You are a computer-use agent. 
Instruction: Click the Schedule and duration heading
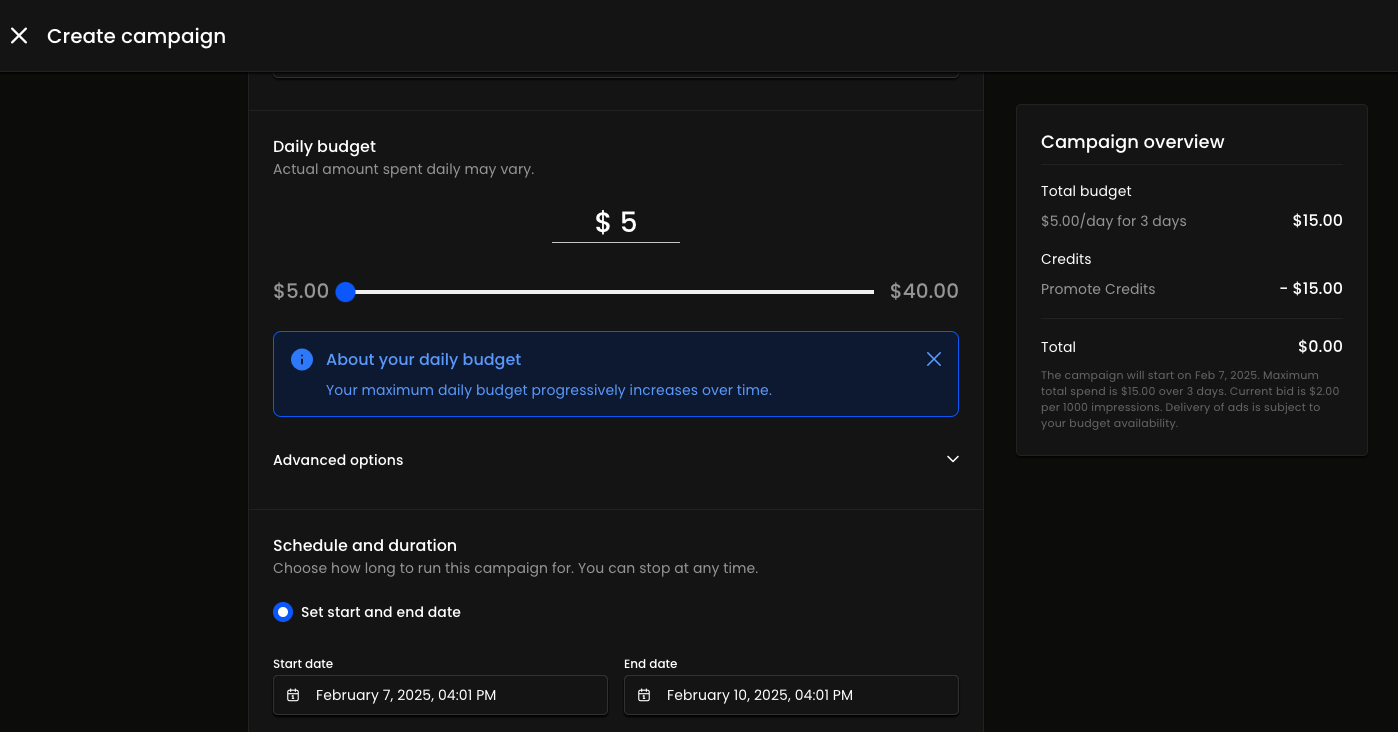click(x=364, y=545)
